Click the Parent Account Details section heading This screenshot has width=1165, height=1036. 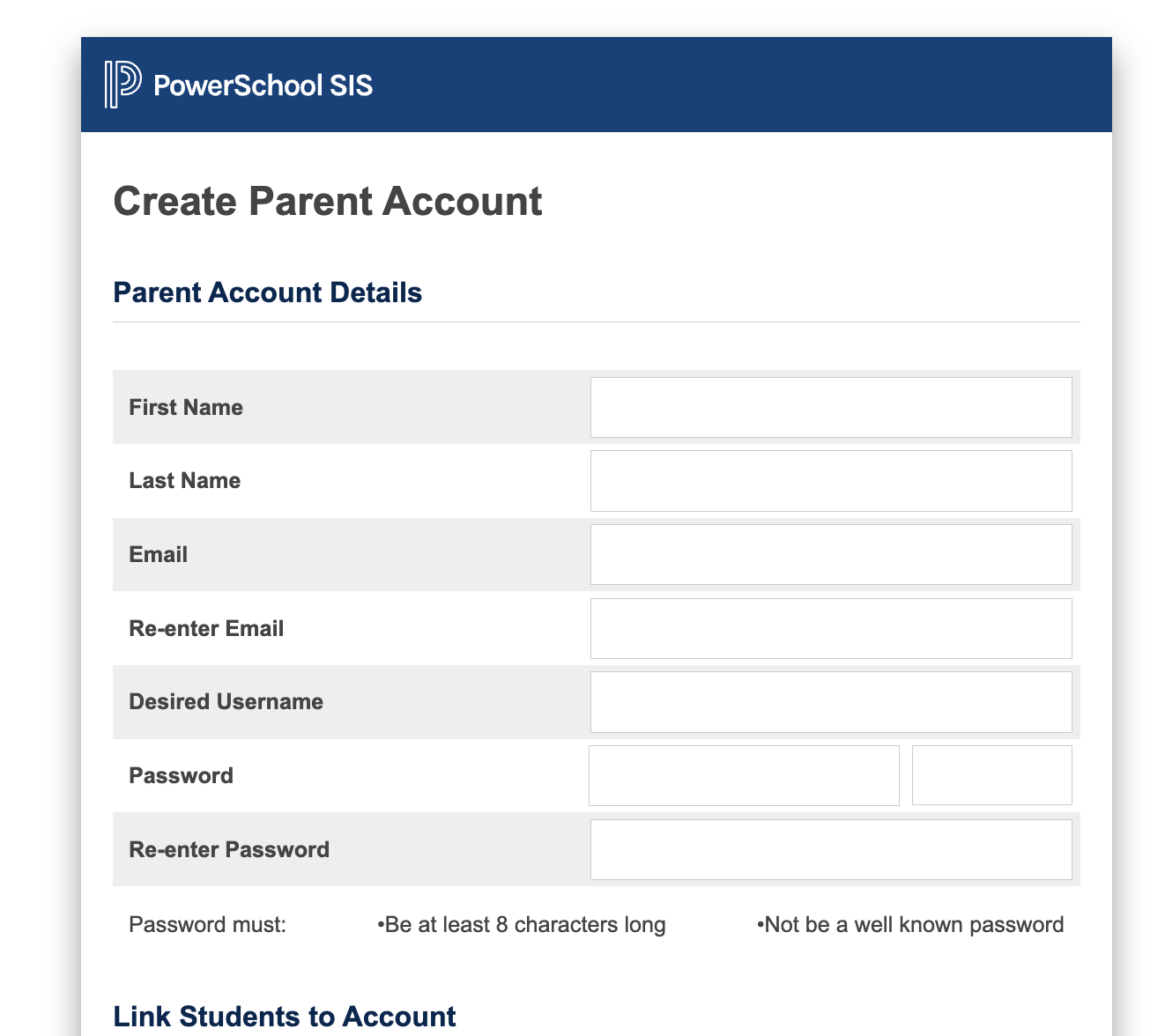(268, 292)
